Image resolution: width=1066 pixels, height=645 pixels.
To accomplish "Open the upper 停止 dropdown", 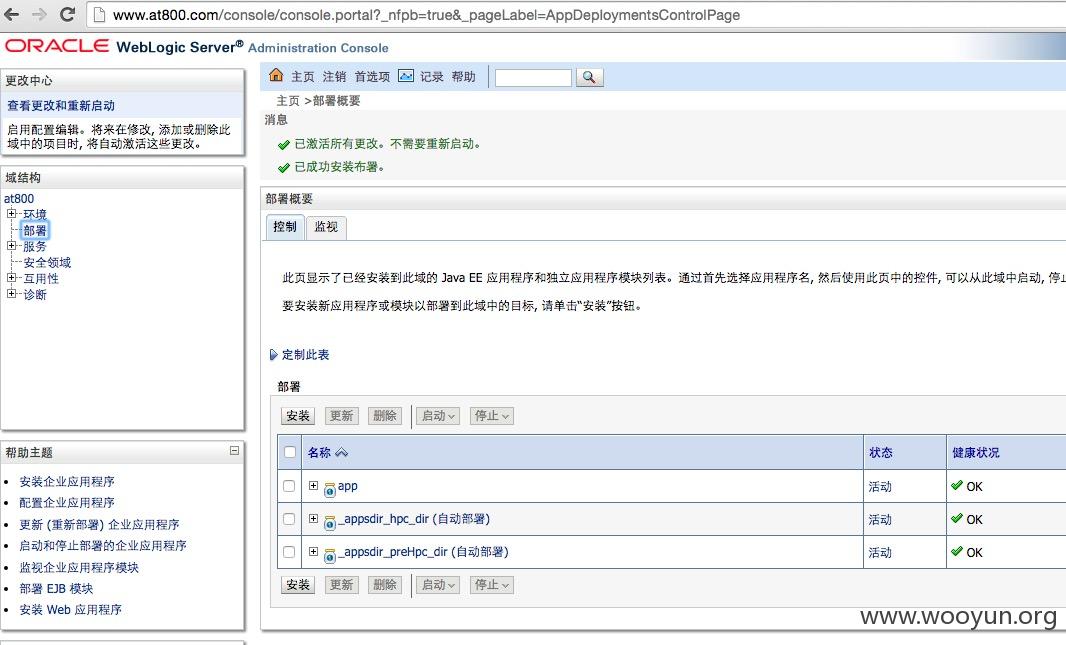I will [492, 416].
